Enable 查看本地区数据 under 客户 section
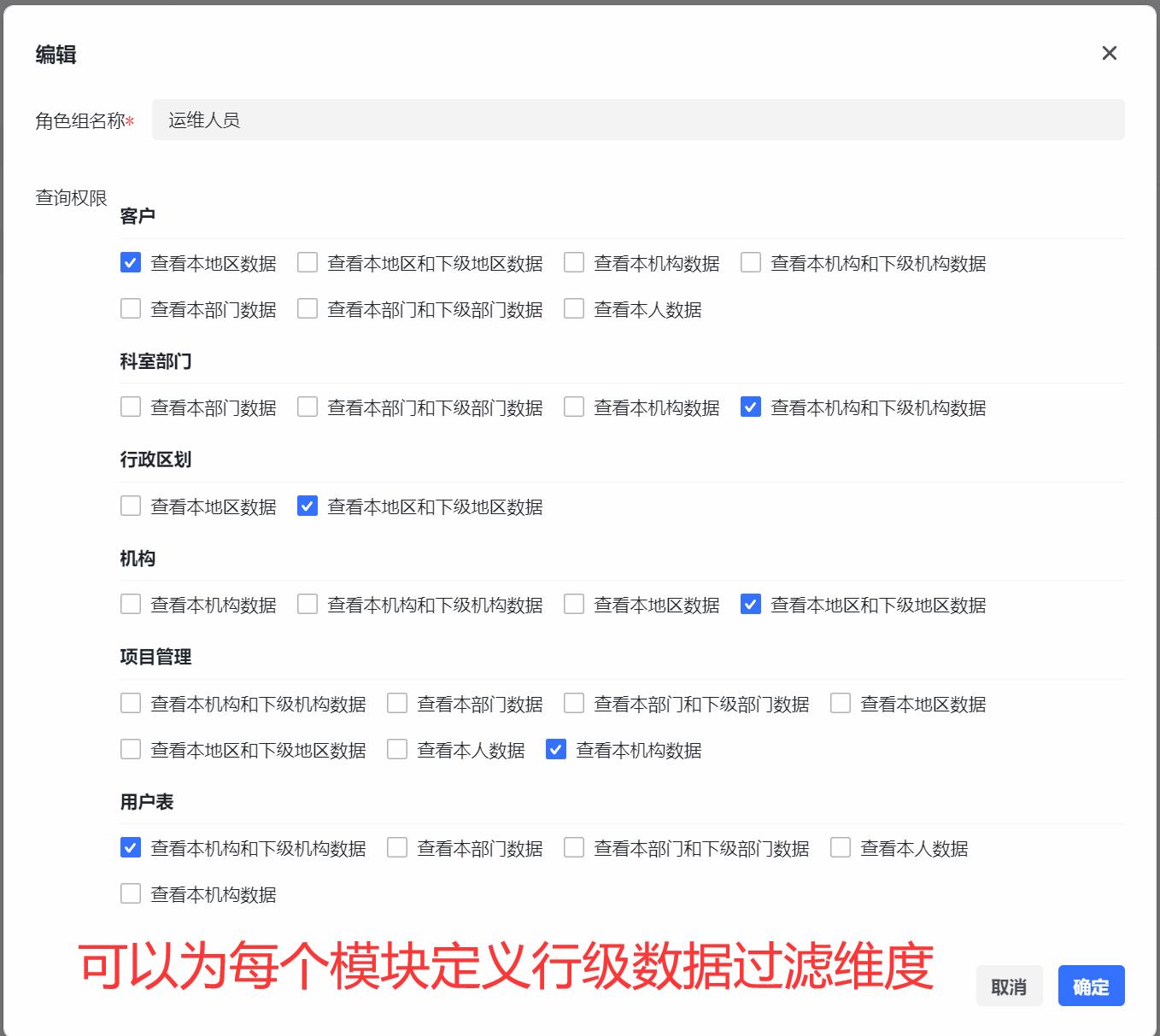The image size is (1160, 1036). 130,263
